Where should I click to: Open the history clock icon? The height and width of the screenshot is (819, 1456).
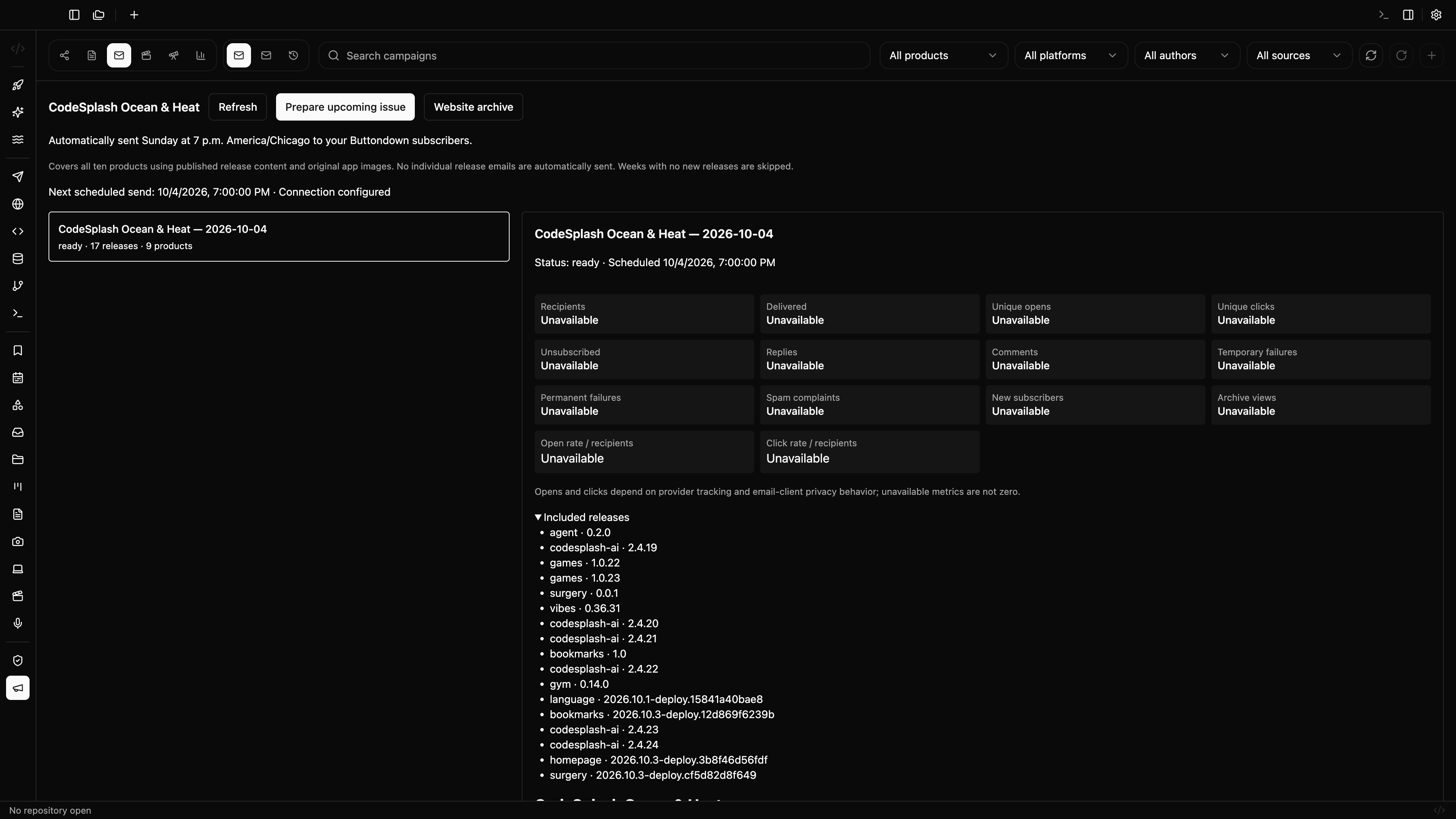pos(293,55)
